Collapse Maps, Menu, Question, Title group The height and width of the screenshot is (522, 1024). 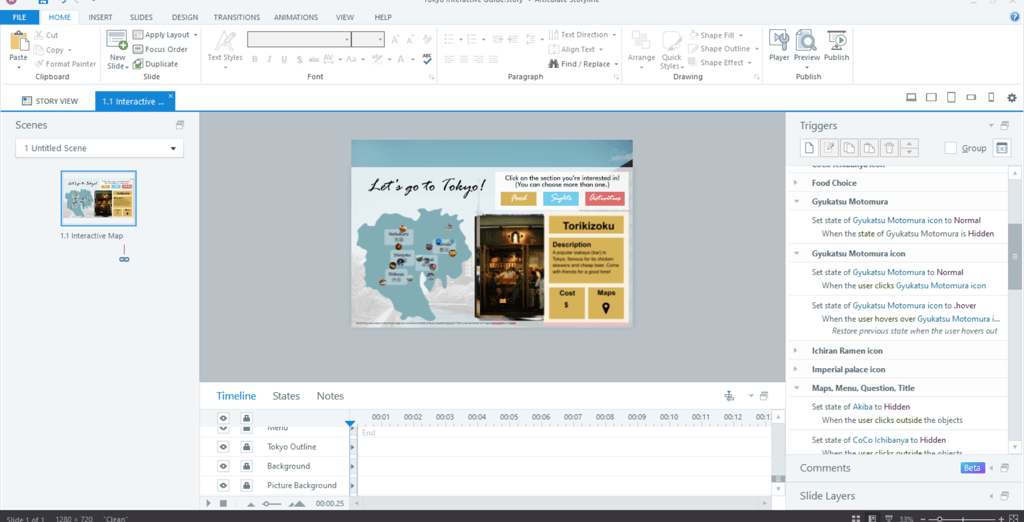click(x=796, y=388)
